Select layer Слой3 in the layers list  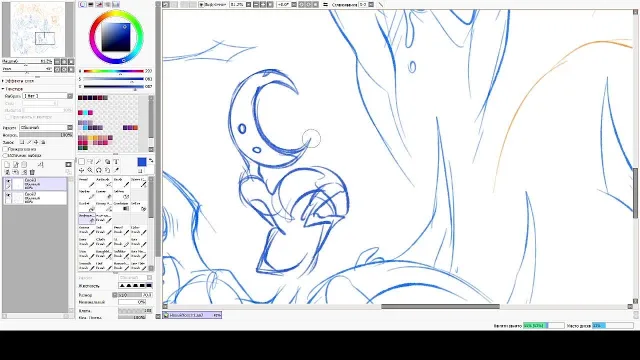tap(36, 184)
